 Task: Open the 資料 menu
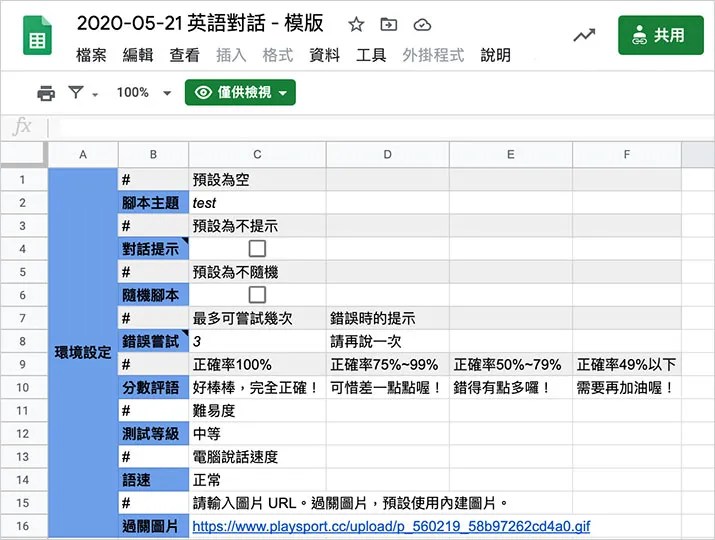point(324,55)
